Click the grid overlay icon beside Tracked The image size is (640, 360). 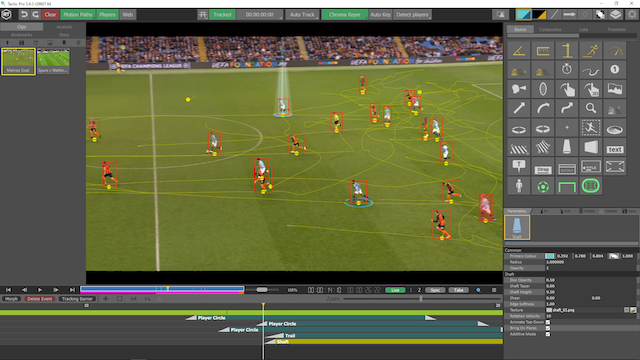click(202, 15)
